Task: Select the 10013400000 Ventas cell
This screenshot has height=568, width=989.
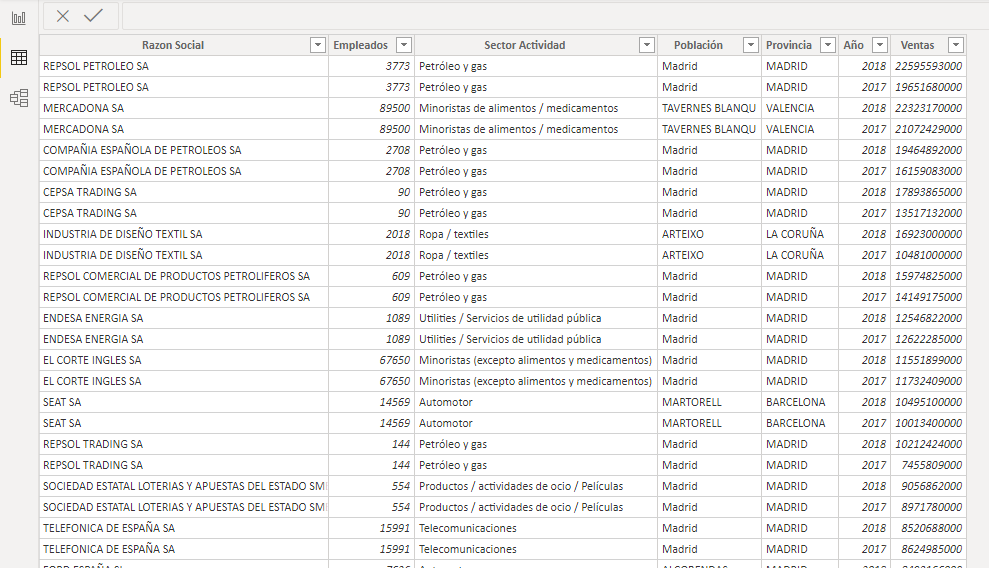Action: pos(928,423)
